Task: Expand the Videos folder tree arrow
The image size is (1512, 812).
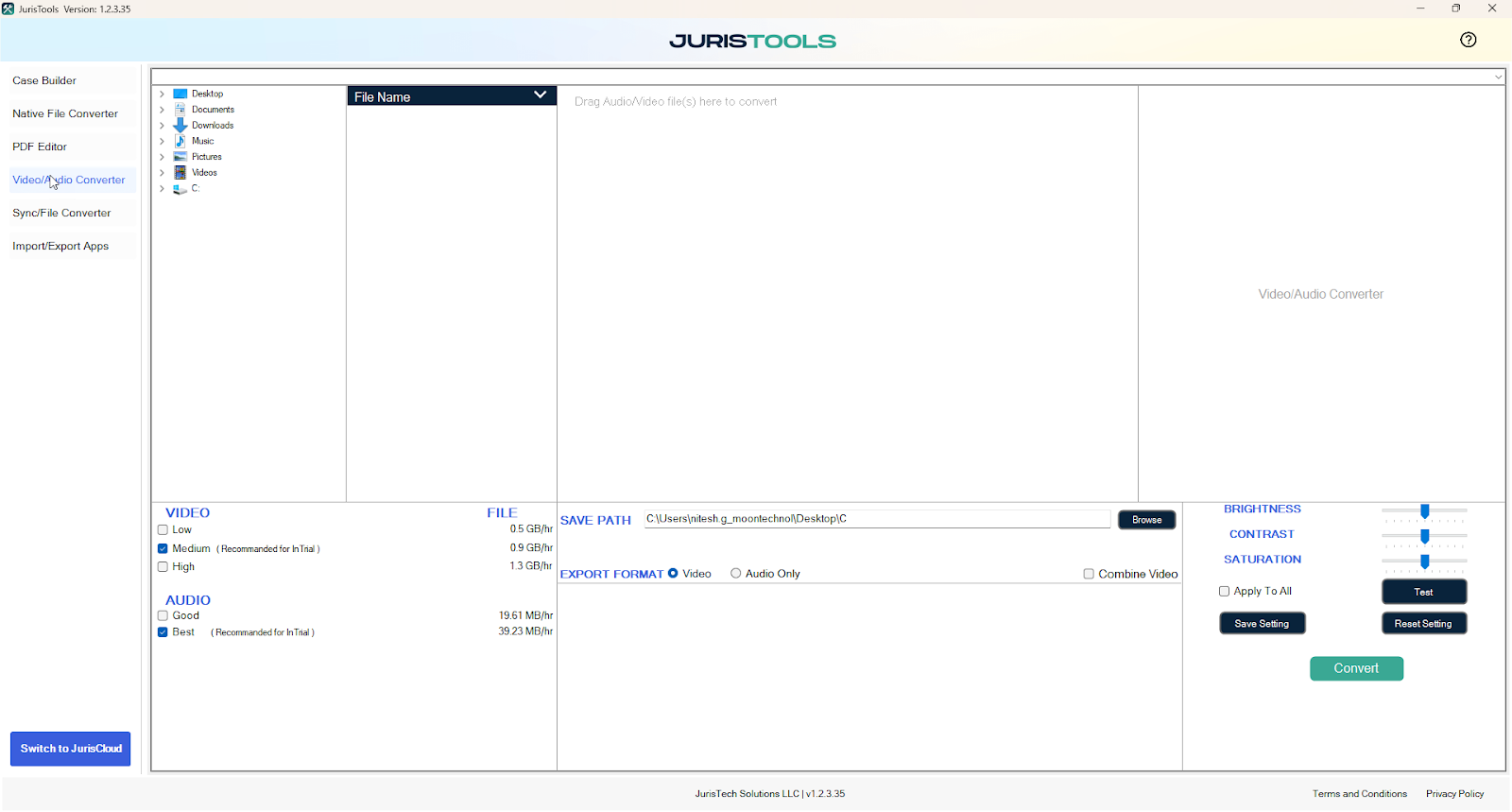Action: (x=162, y=173)
